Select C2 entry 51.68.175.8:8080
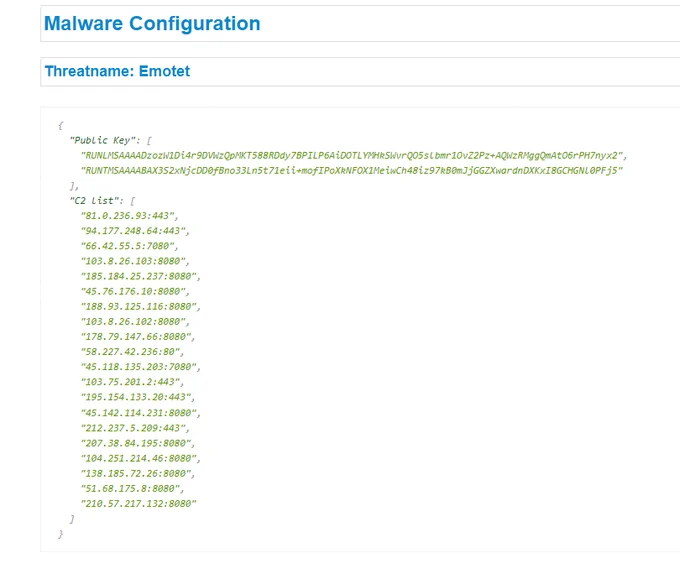 (130, 489)
